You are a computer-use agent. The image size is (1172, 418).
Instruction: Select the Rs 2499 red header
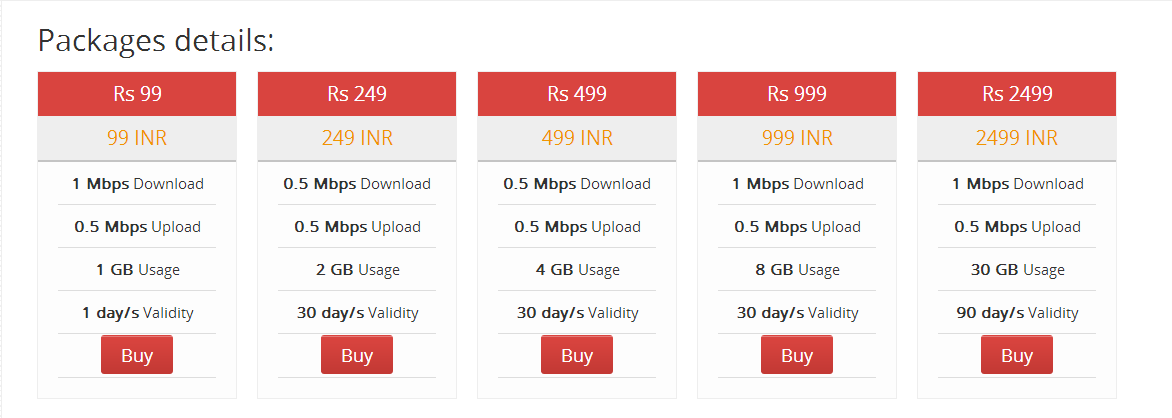click(1017, 94)
